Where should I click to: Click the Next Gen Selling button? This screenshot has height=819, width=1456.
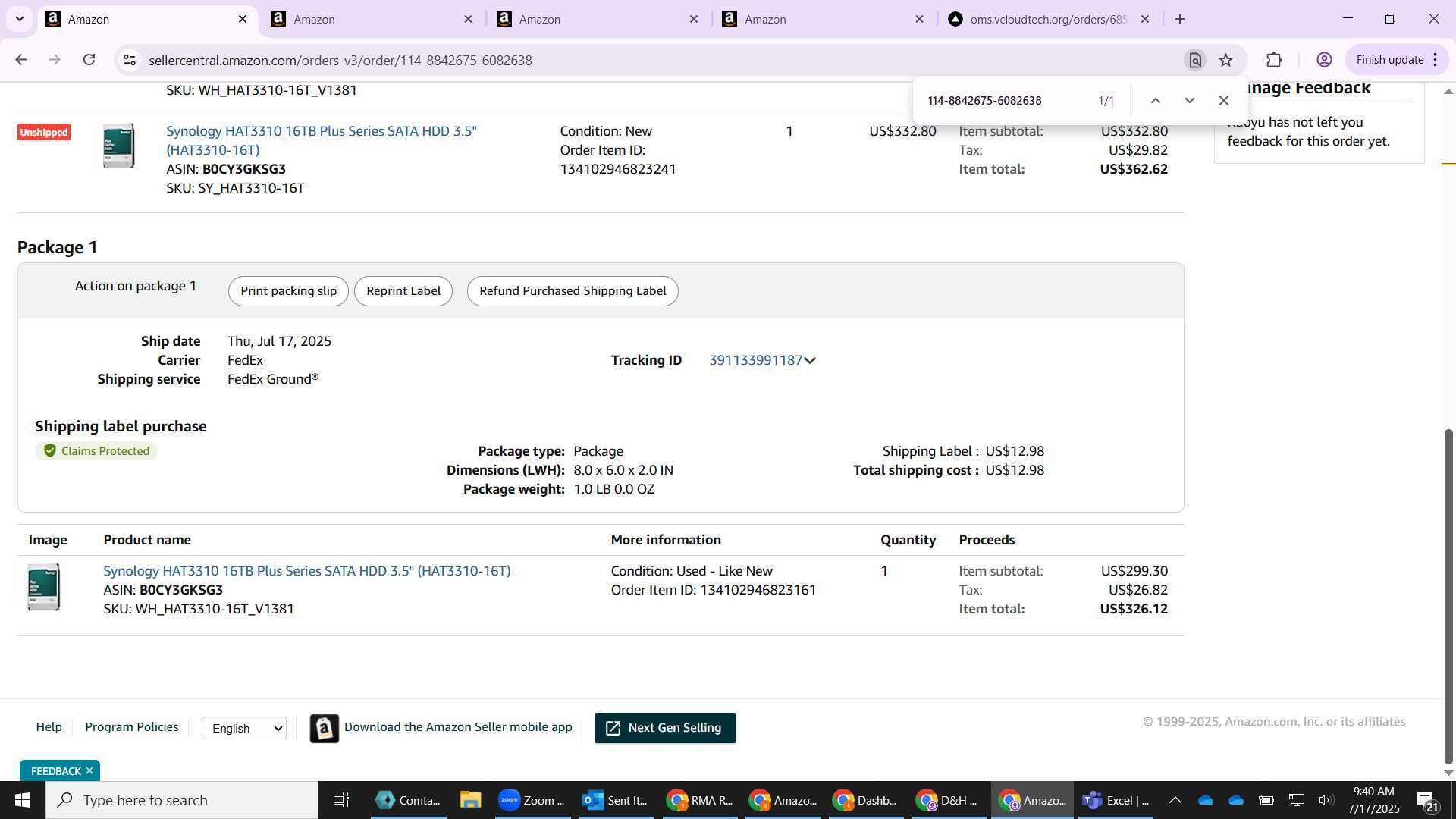pos(665,728)
